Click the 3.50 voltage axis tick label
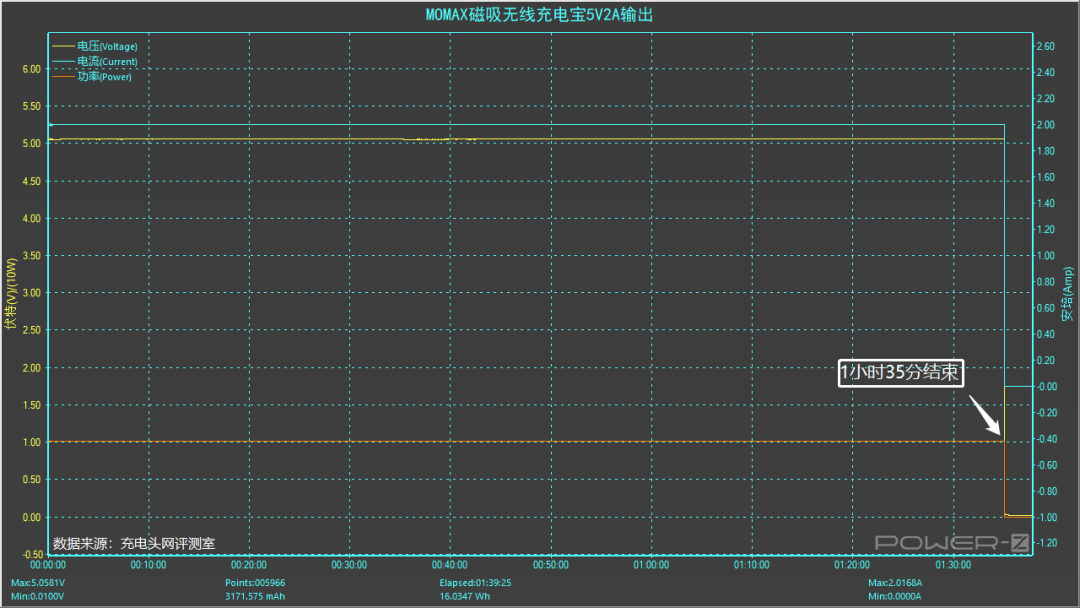 (32, 255)
